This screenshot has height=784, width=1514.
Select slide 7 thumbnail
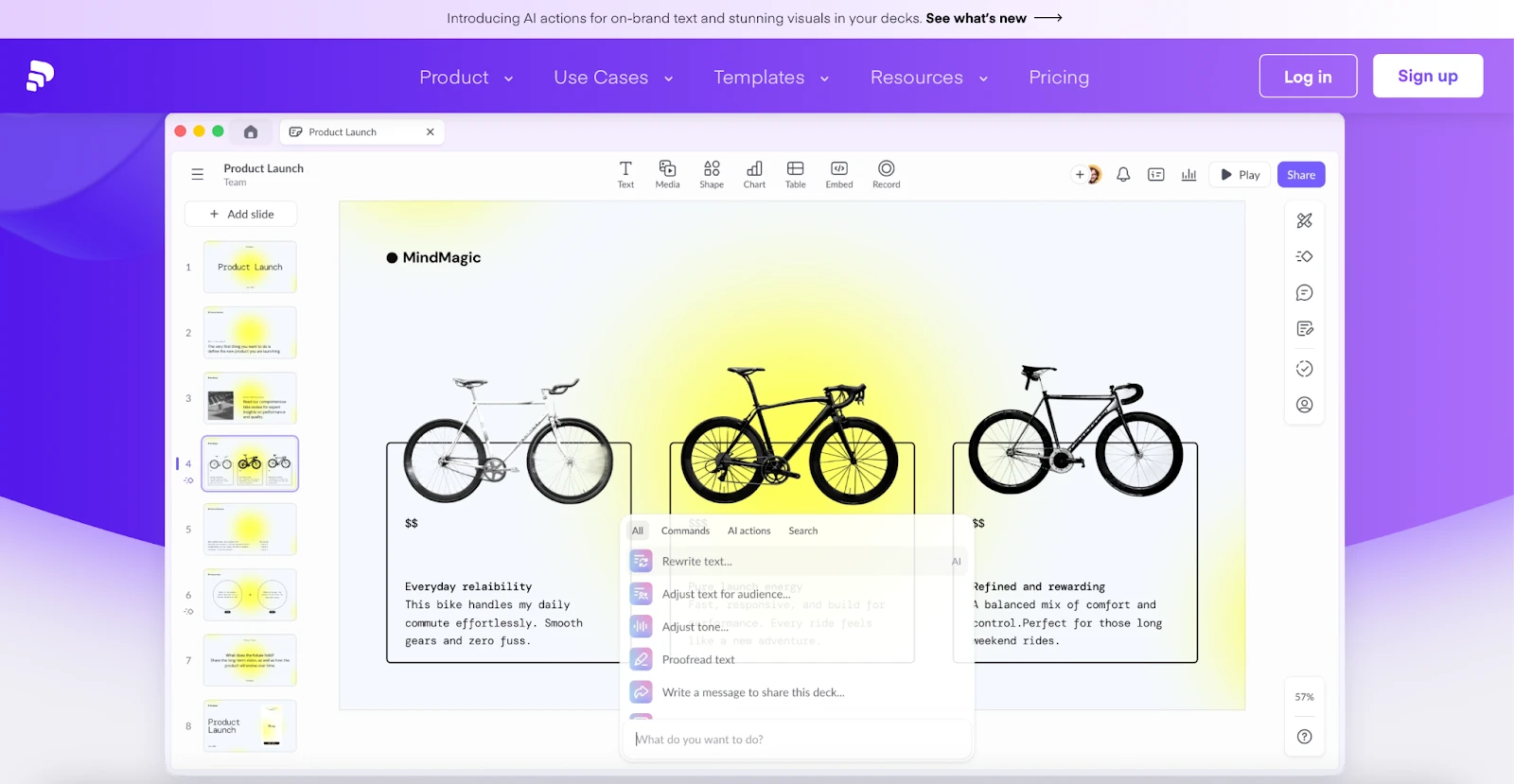tap(250, 660)
